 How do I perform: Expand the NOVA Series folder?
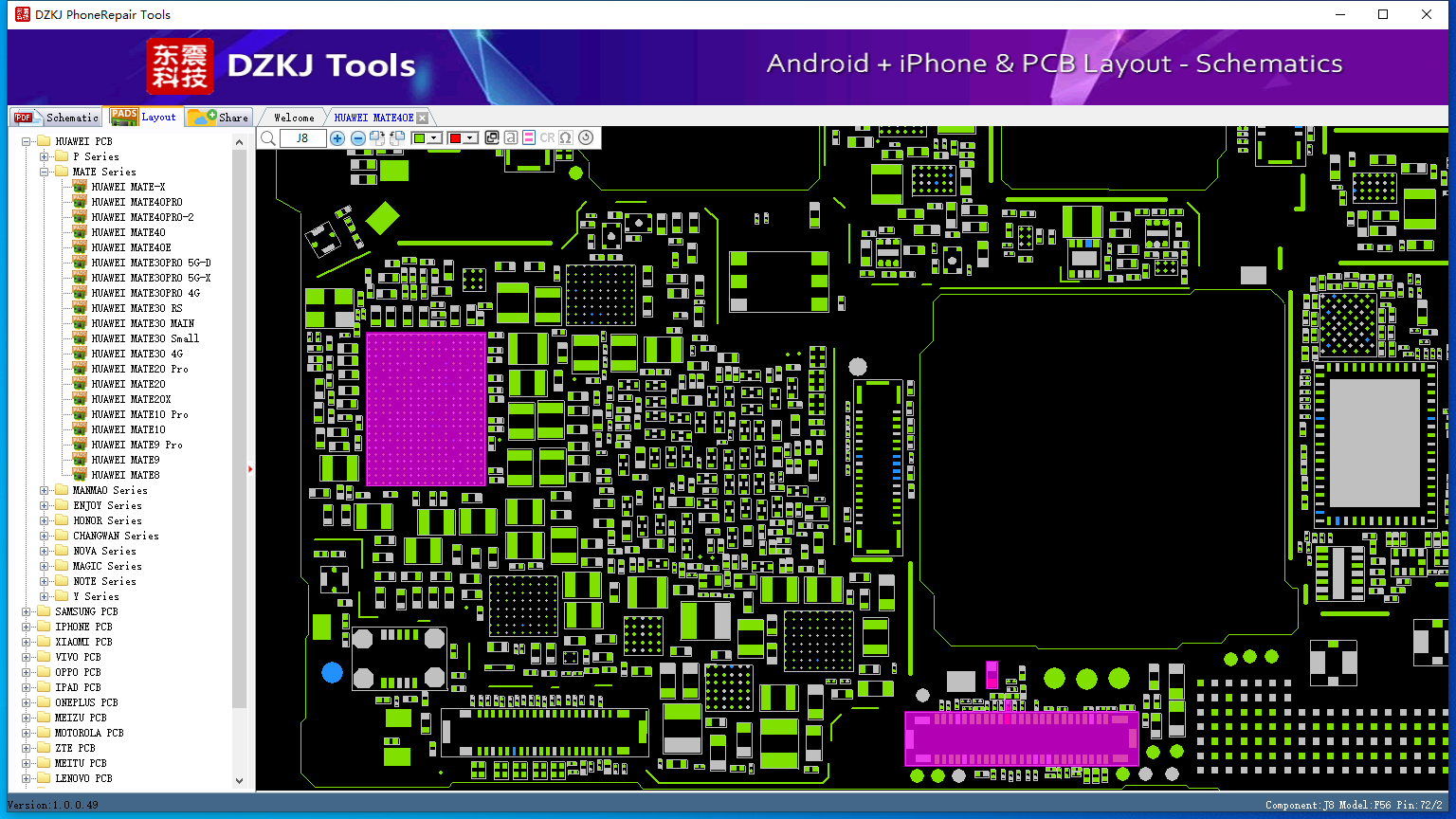point(44,551)
